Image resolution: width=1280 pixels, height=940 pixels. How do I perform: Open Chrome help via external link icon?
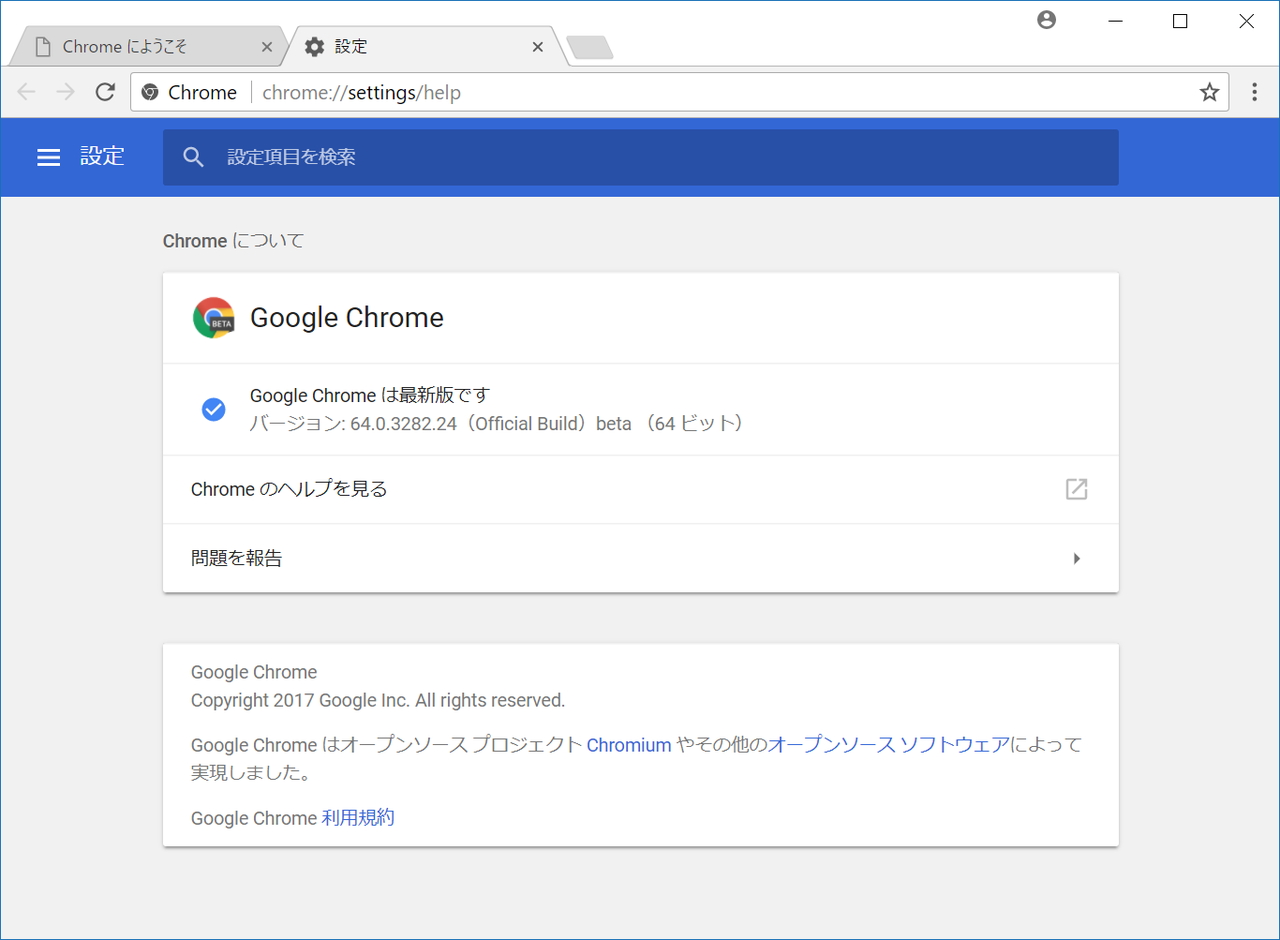point(1076,489)
